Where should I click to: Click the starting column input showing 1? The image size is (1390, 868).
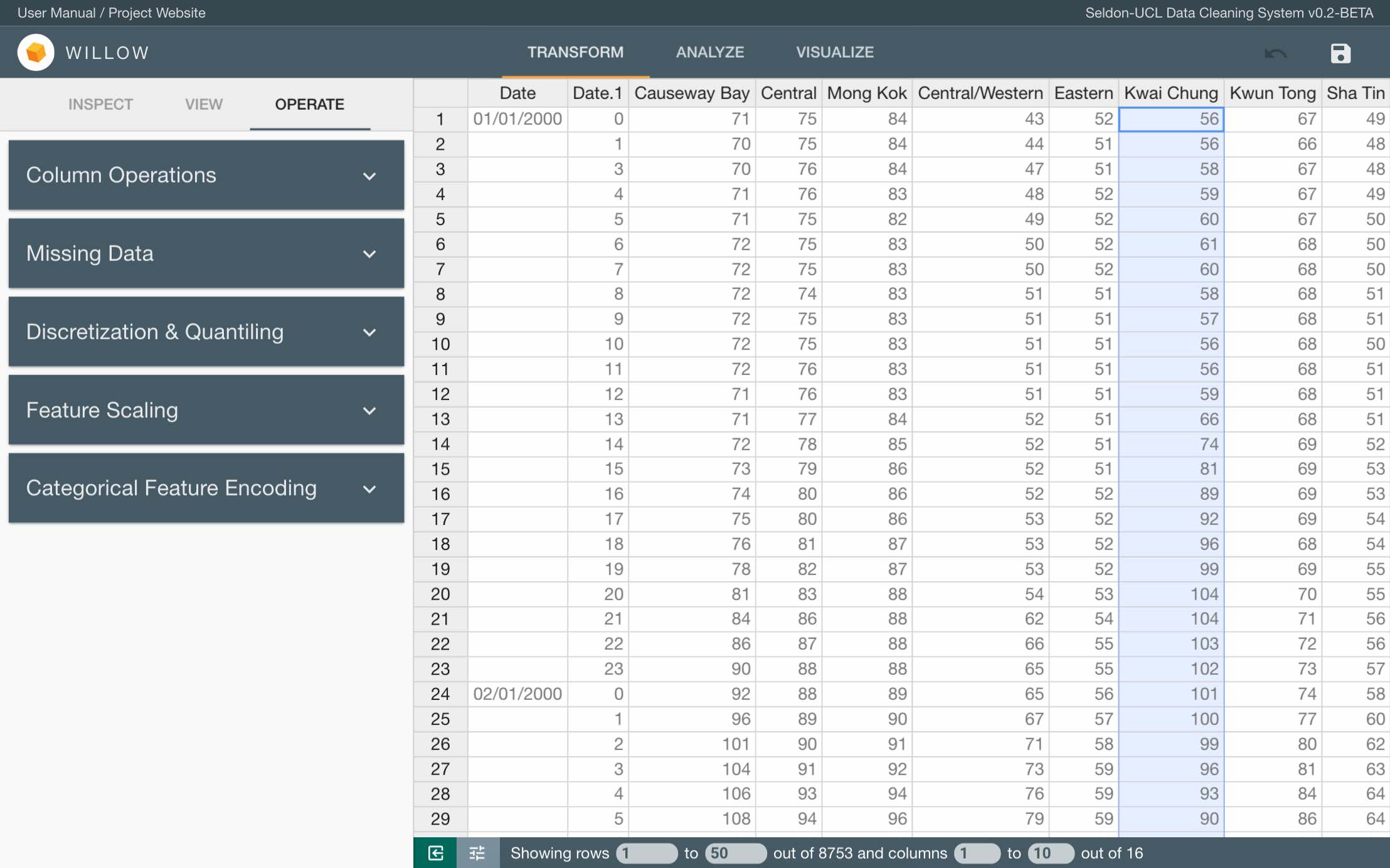977,853
